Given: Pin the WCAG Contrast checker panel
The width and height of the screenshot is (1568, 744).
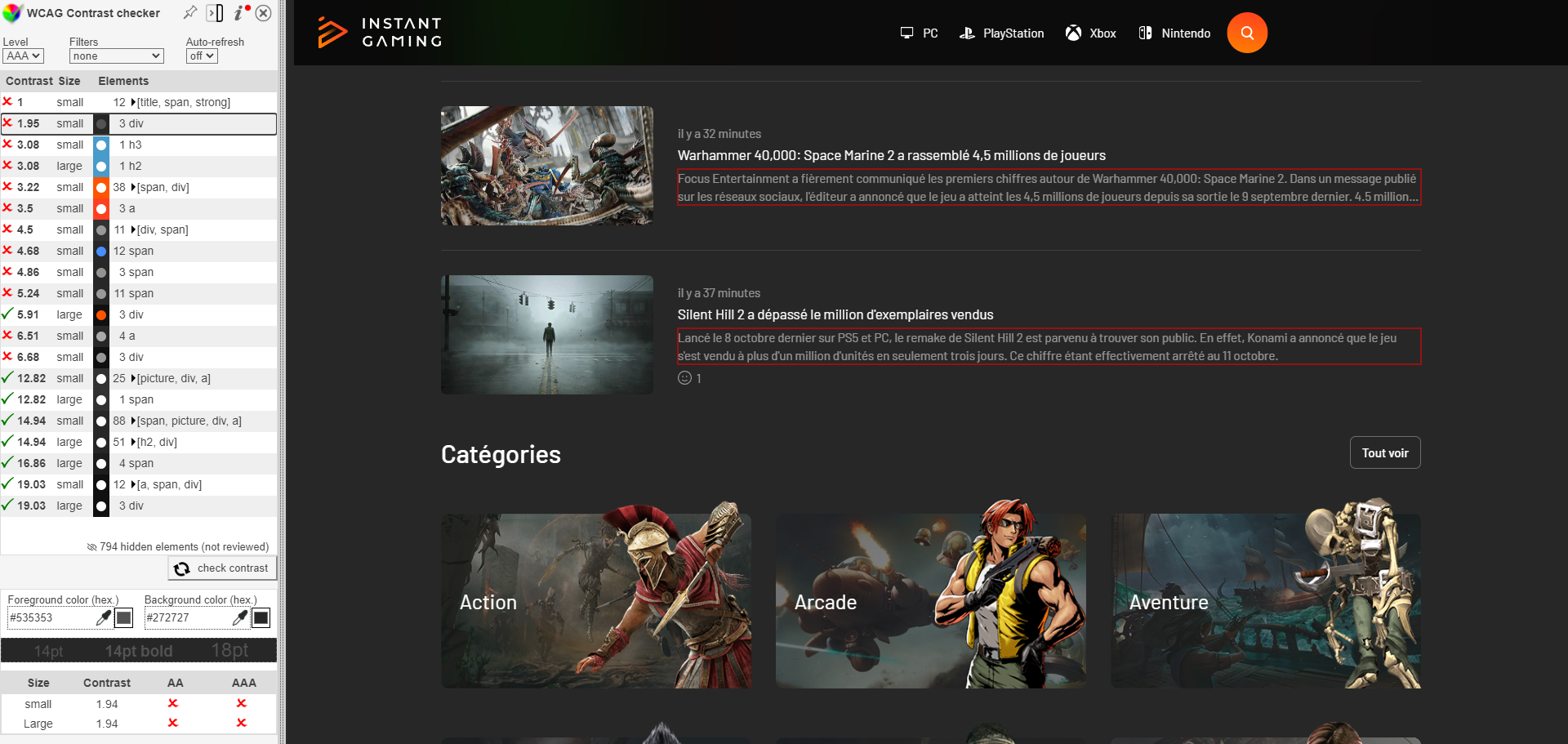Looking at the screenshot, I should click(190, 12).
